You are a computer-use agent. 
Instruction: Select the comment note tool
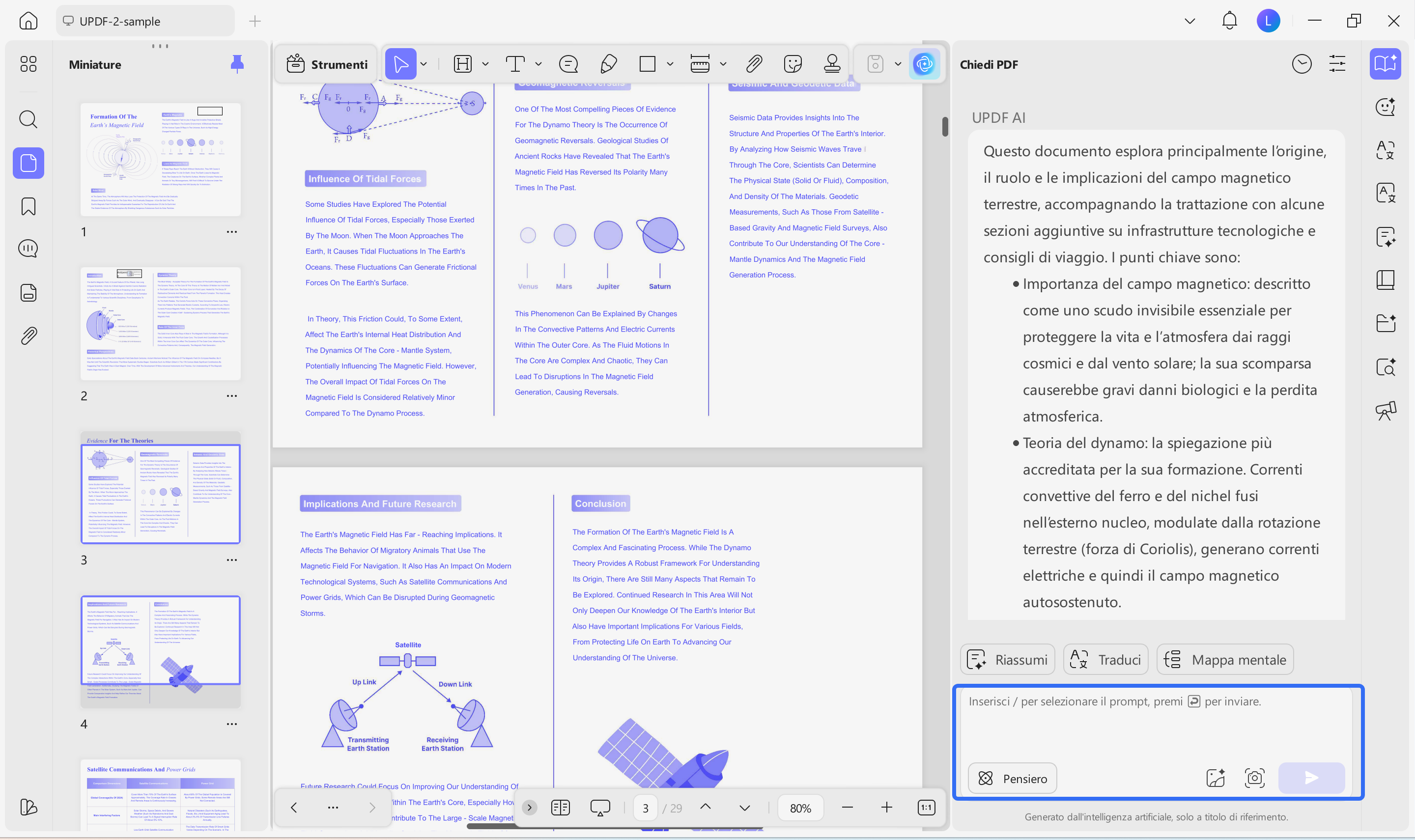568,64
